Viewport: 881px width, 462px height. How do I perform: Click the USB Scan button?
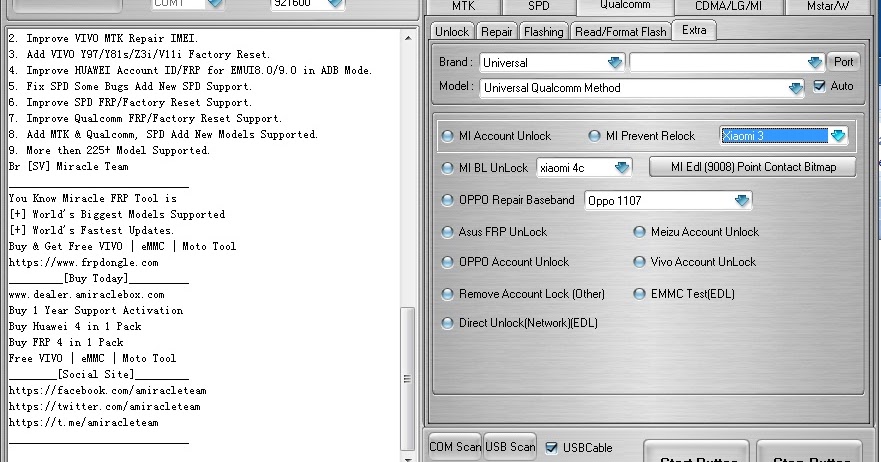510,447
